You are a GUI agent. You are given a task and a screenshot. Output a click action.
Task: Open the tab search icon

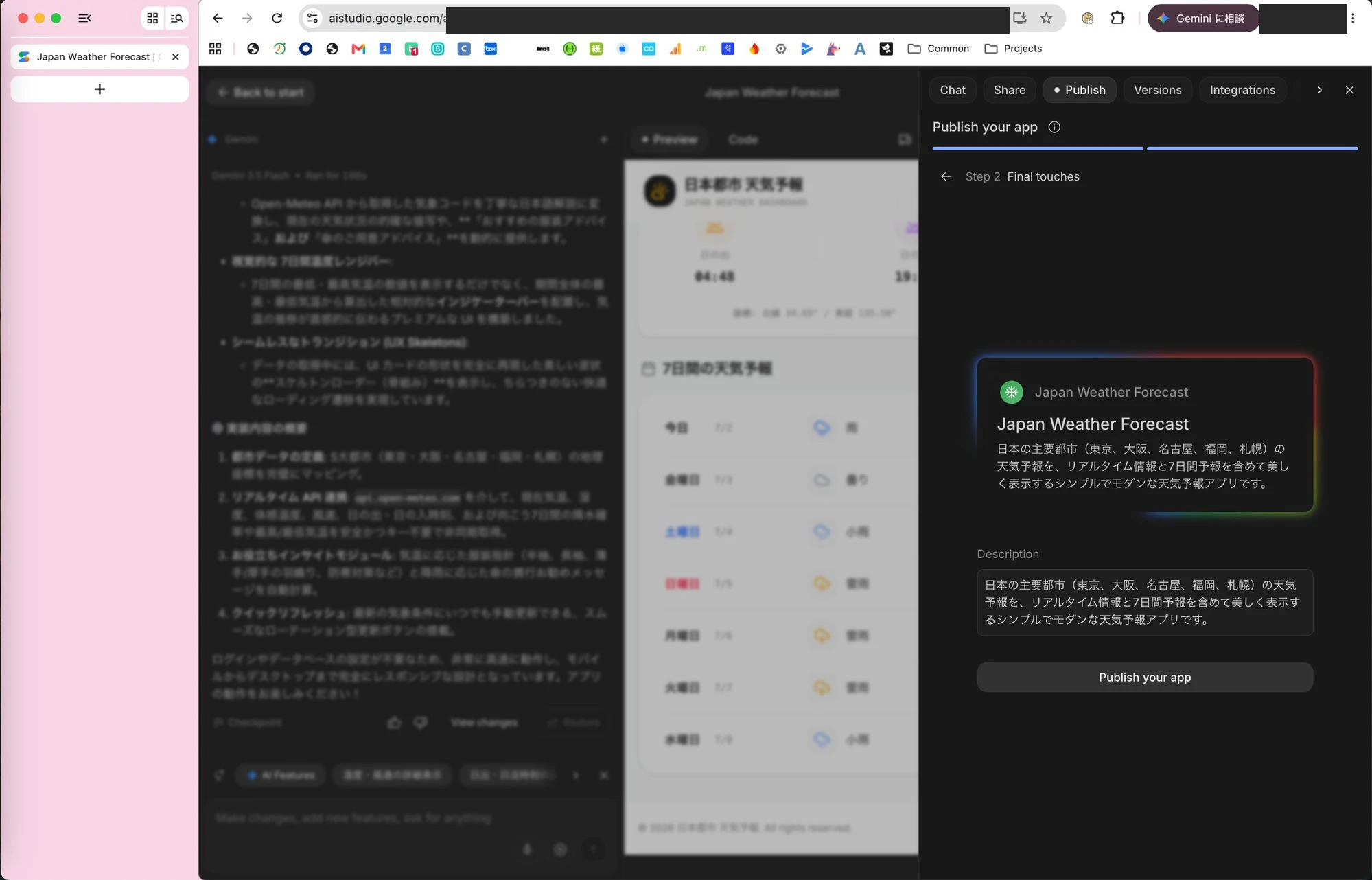pos(177,19)
